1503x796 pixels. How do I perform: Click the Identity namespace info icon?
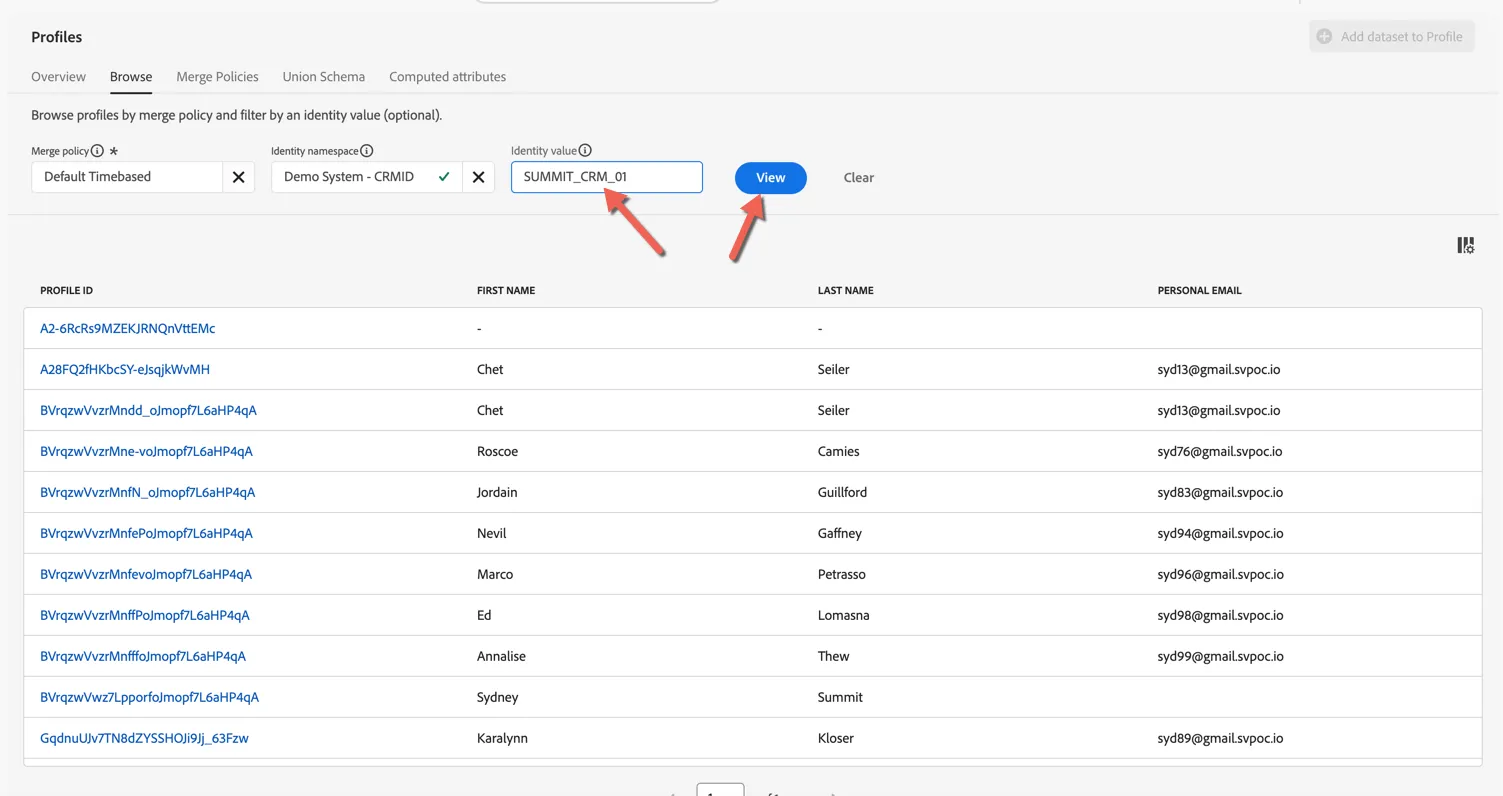click(367, 151)
